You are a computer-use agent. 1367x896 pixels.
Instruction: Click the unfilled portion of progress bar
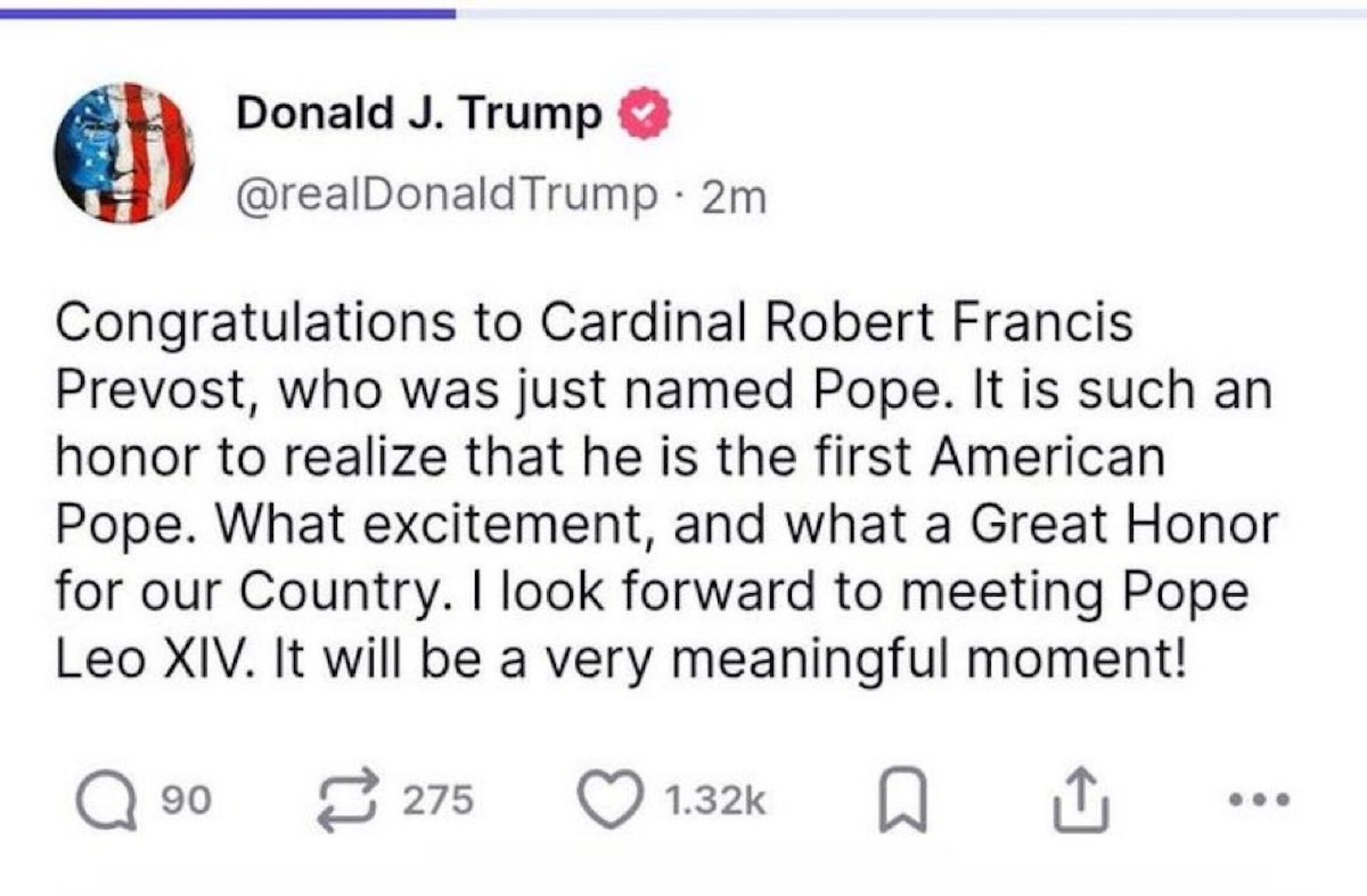pos(909,14)
